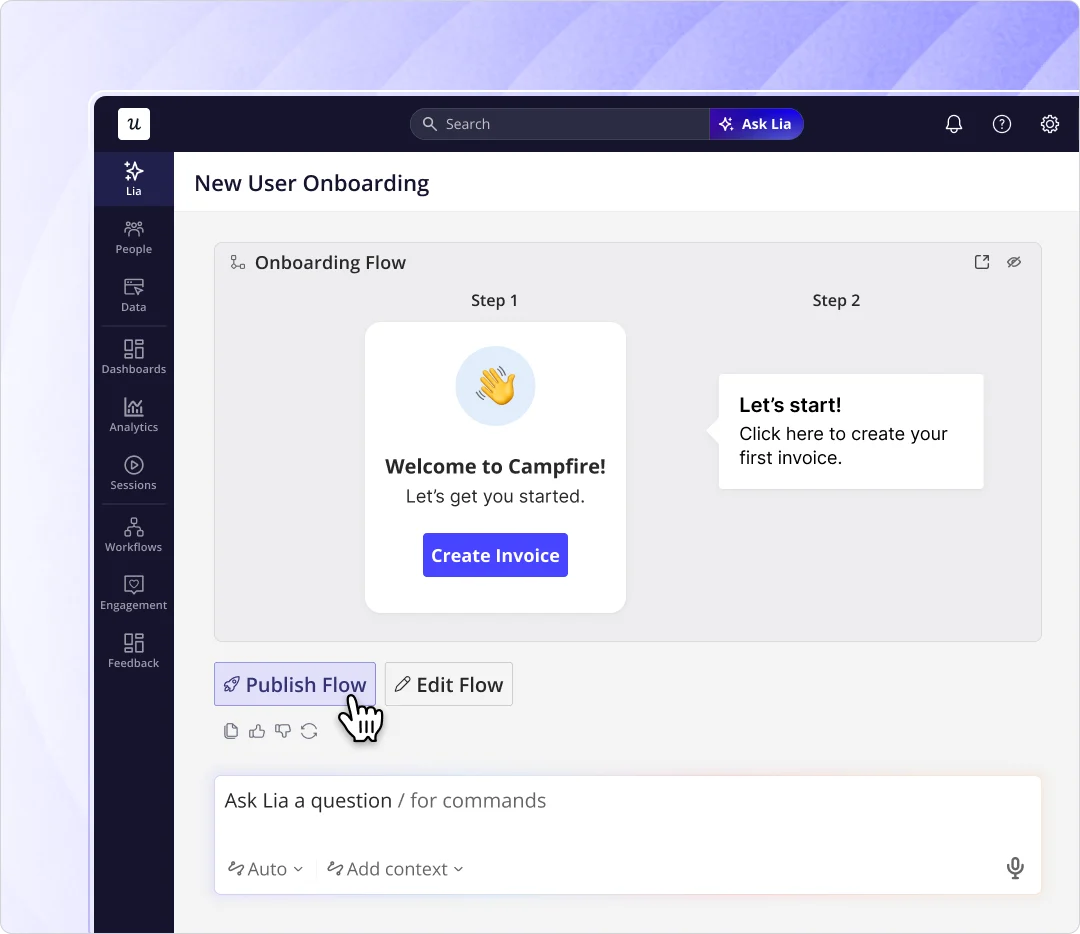Click the Edit Flow button
Viewport: 1080px width, 934px height.
(x=448, y=684)
